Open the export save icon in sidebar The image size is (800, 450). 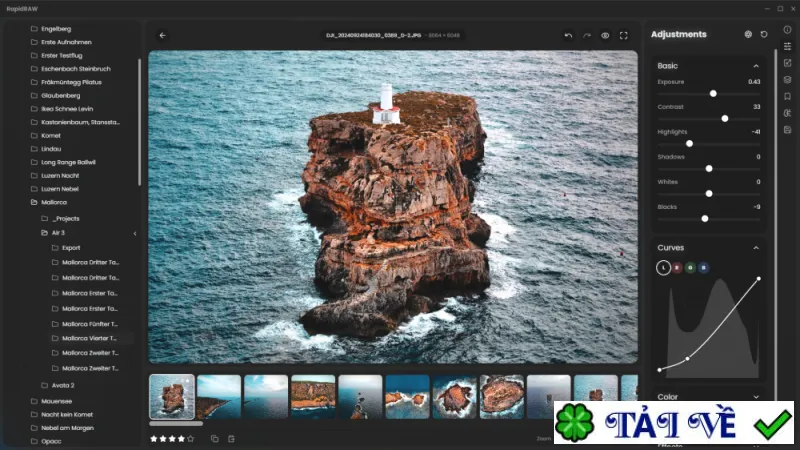click(787, 130)
